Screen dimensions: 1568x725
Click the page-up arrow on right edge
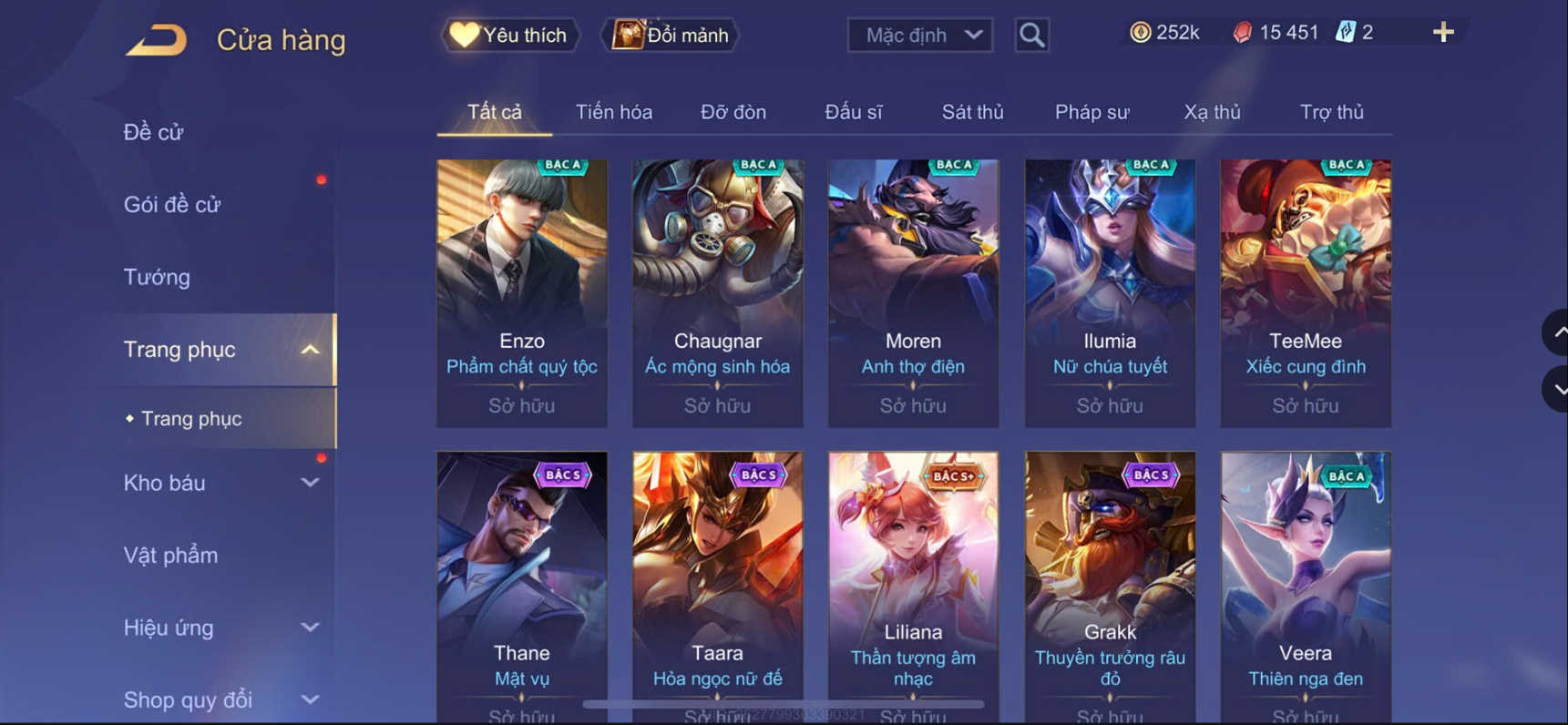pyautogui.click(x=1556, y=333)
